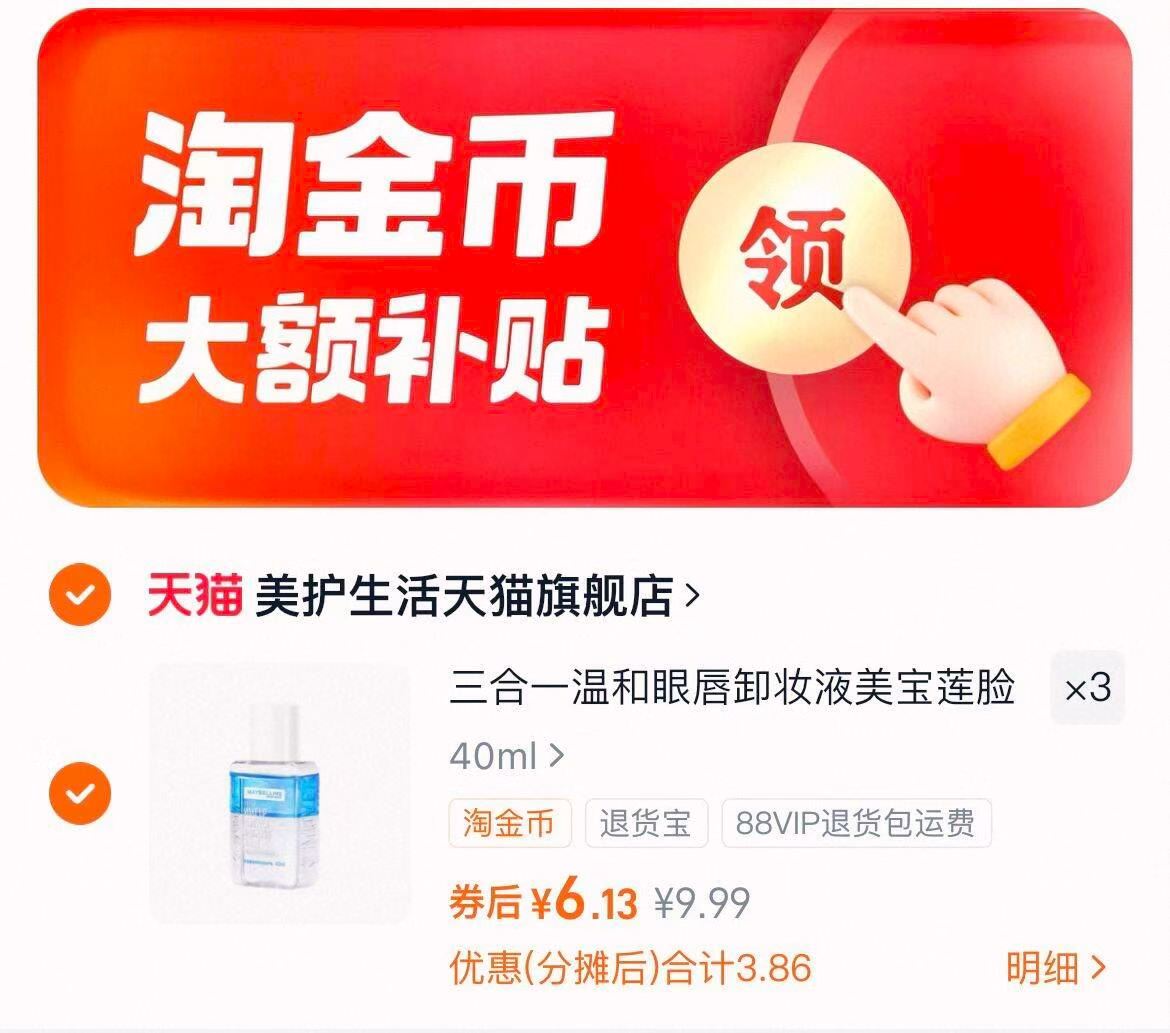This screenshot has width=1170, height=1033.
Task: Tap the 88VIP退货包运费 tag
Action: pyautogui.click(x=856, y=823)
